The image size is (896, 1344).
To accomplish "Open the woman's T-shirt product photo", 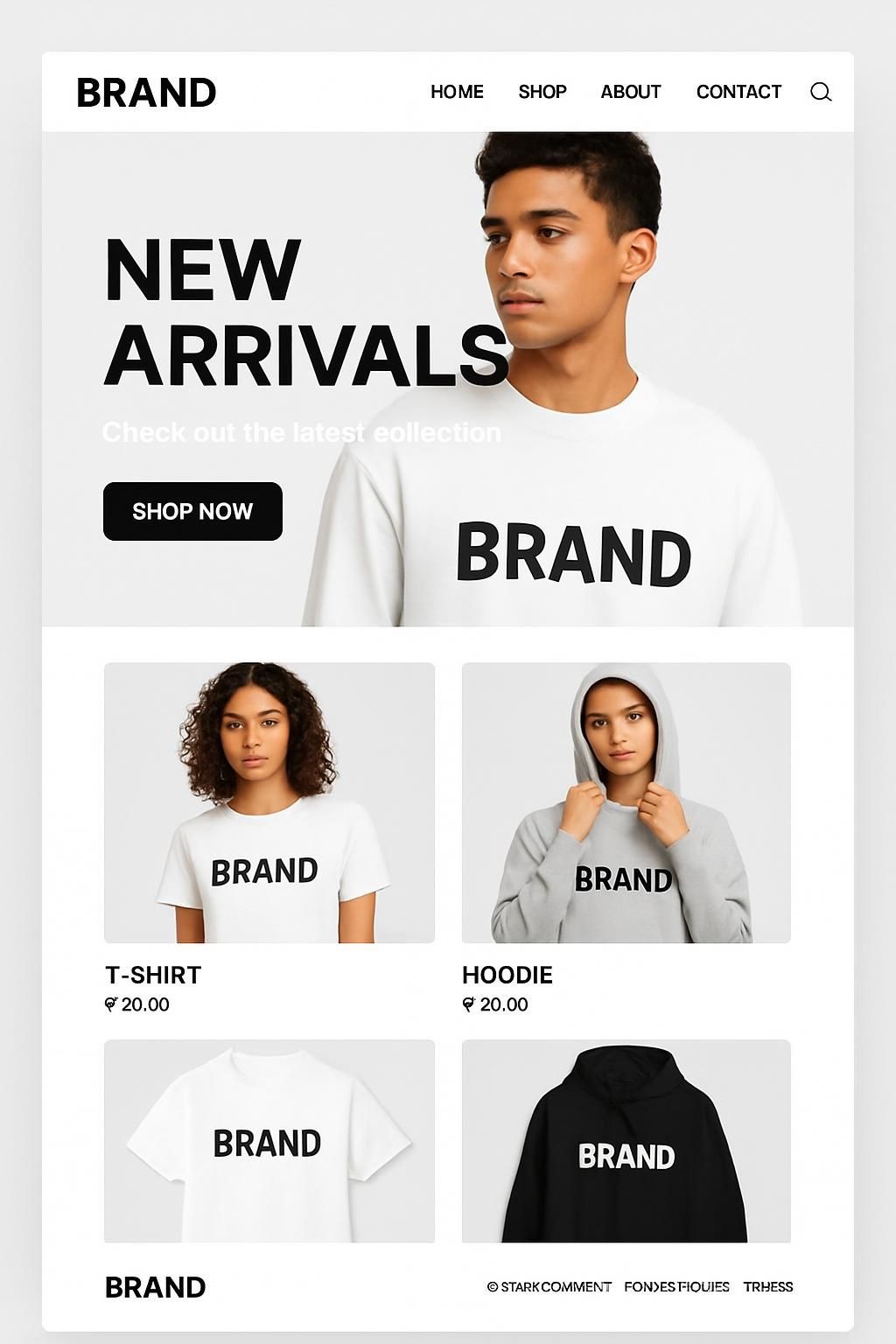I will tap(269, 802).
